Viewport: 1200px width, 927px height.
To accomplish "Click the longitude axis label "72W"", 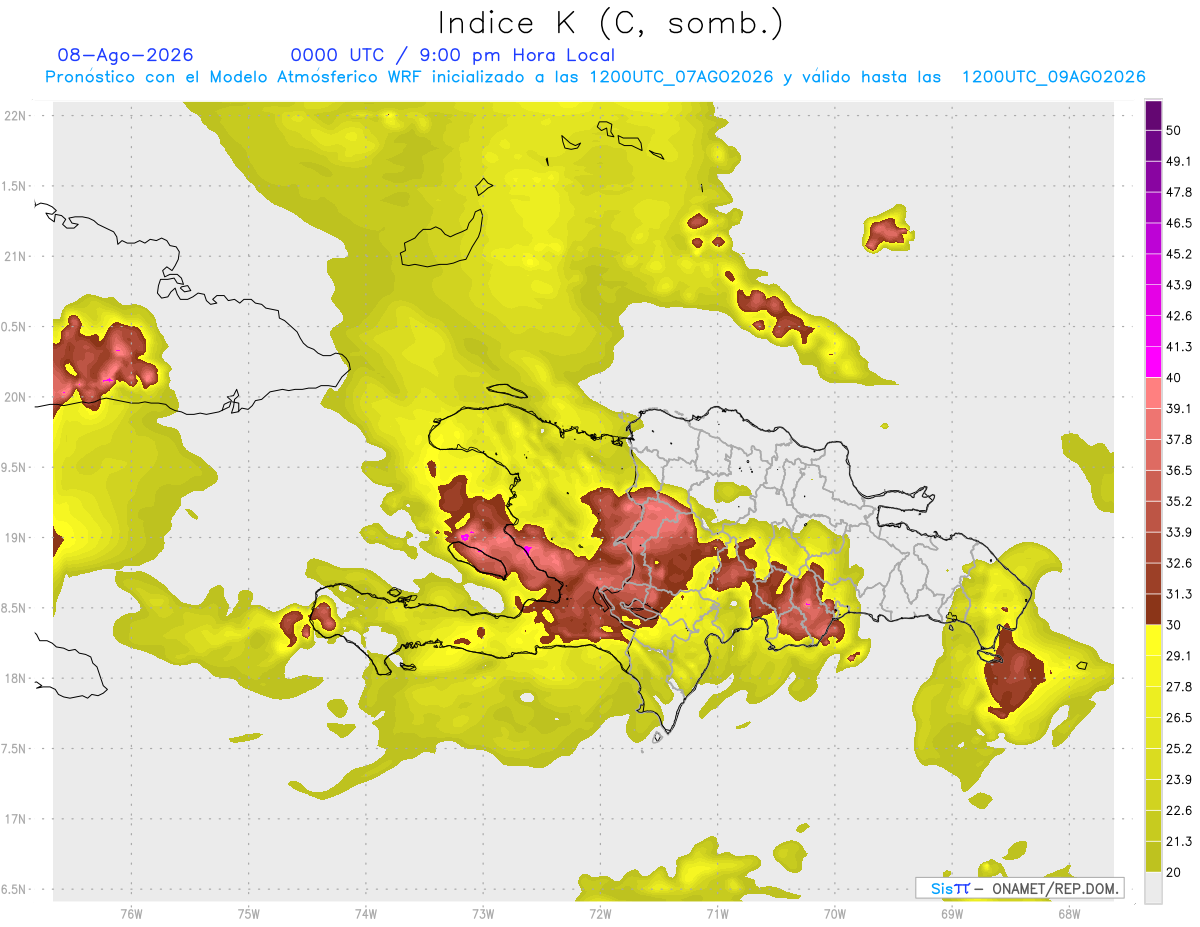I will click(x=600, y=914).
